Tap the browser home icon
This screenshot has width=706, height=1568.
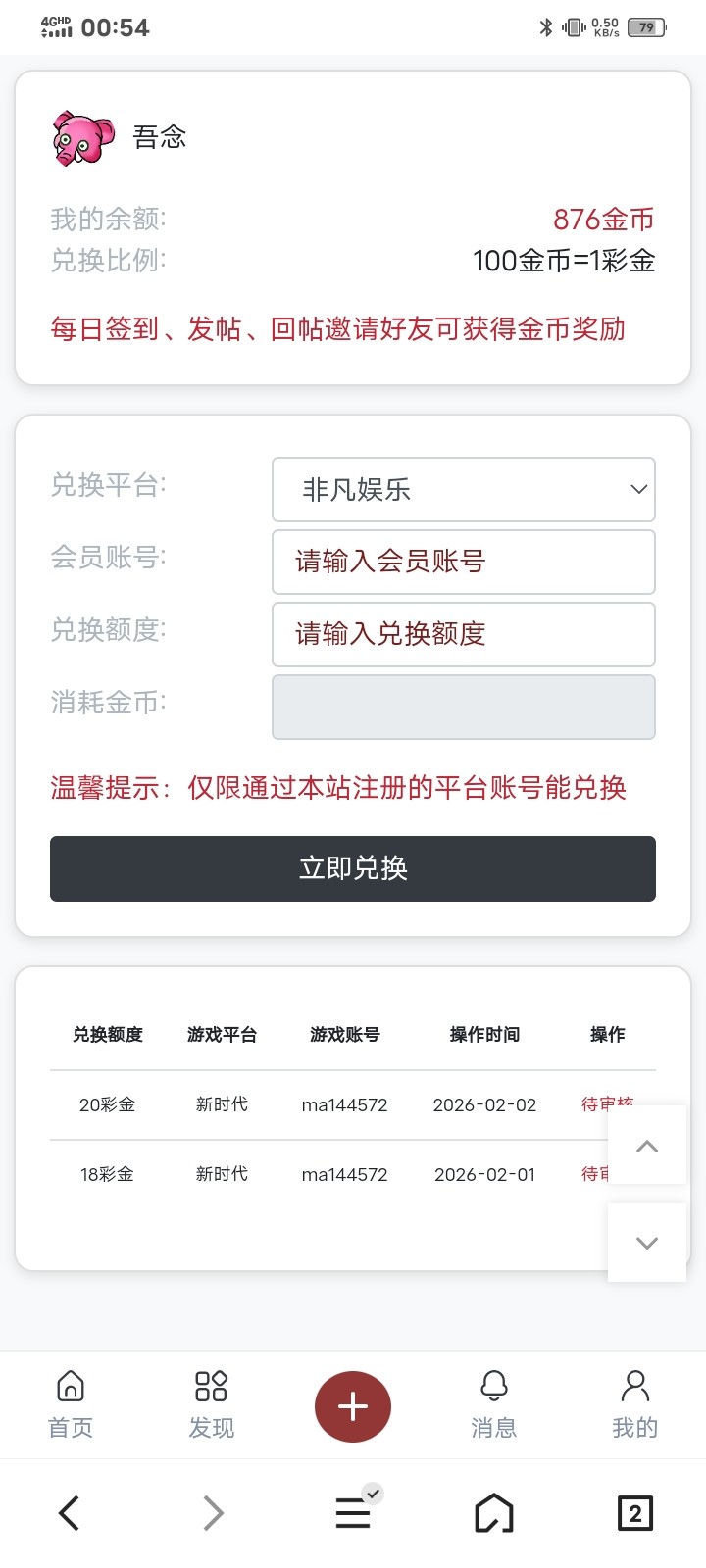pos(494,1513)
